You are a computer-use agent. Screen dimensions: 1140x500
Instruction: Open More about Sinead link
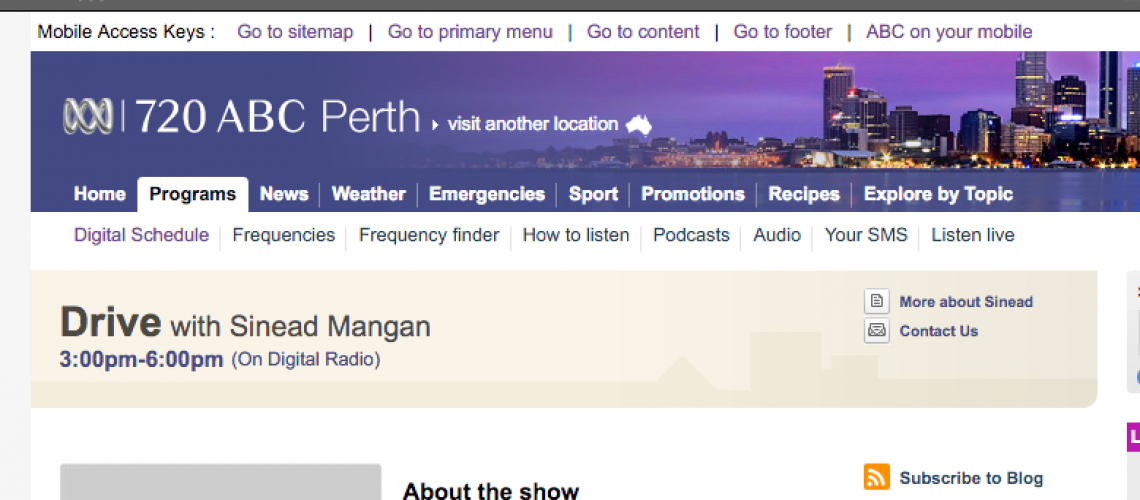point(966,302)
